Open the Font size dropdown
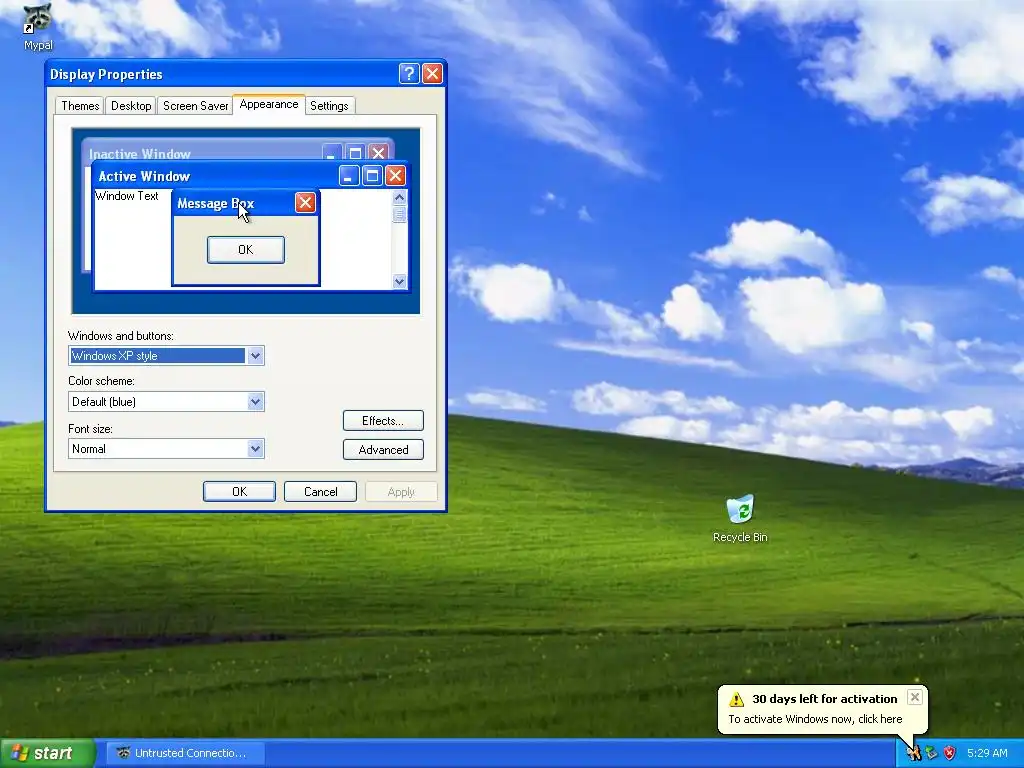 255,449
